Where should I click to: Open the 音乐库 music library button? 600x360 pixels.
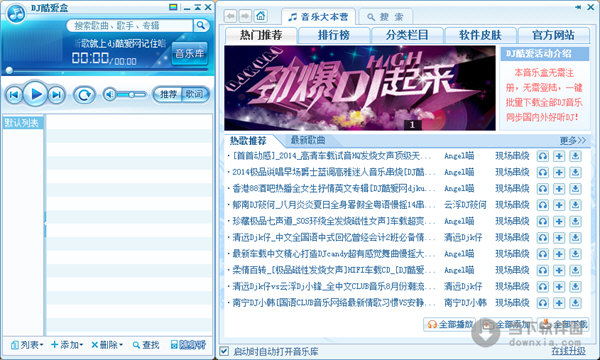[189, 54]
